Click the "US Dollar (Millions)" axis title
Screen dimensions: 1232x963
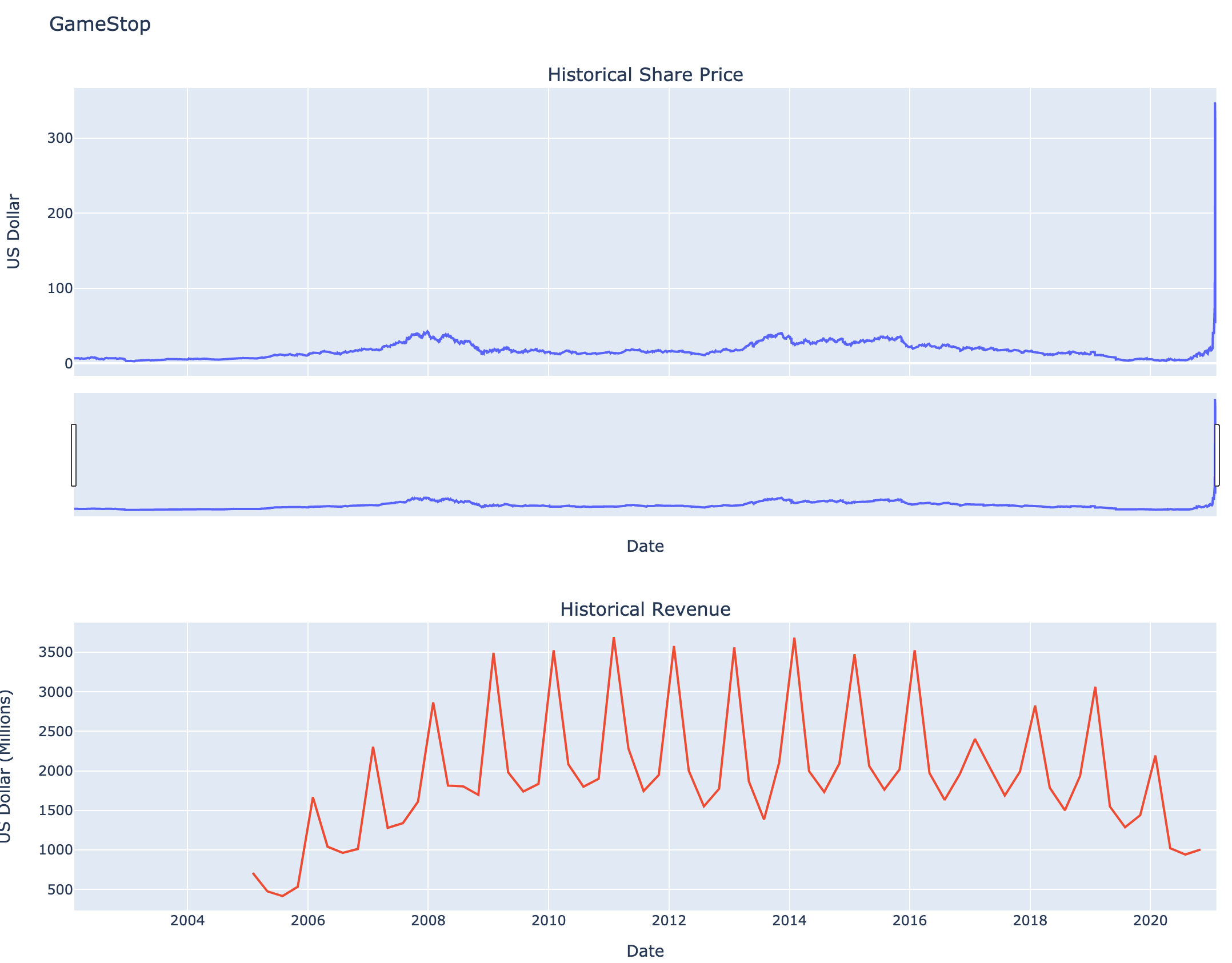pyautogui.click(x=5, y=766)
